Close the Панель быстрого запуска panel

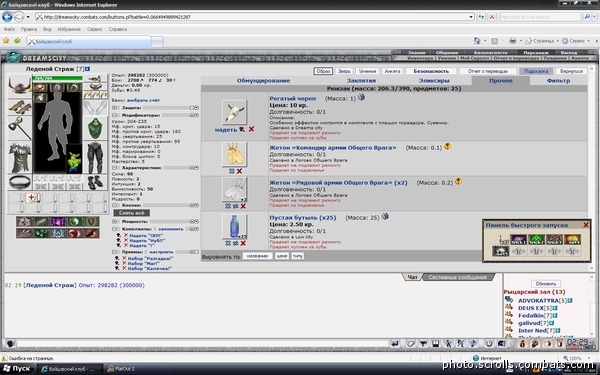(585, 225)
